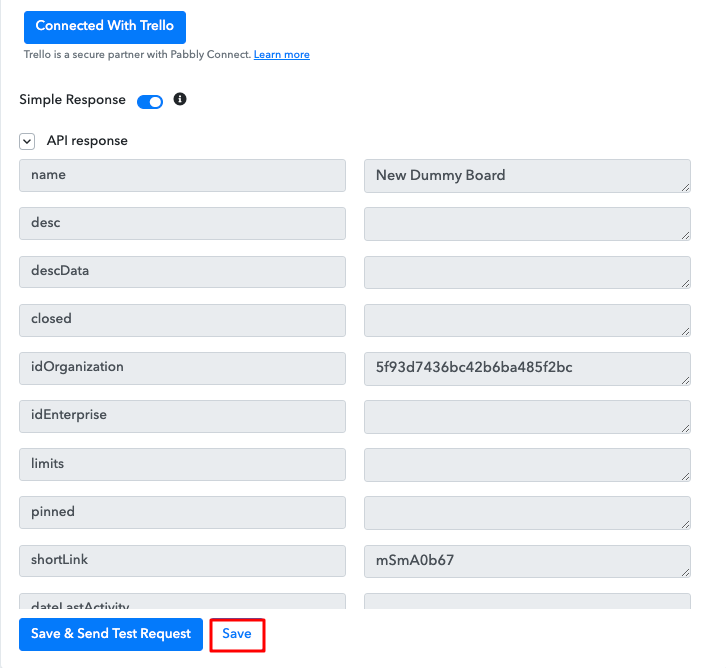Viewport: 726px width, 668px height.
Task: Collapse the API response section
Action: click(x=27, y=141)
